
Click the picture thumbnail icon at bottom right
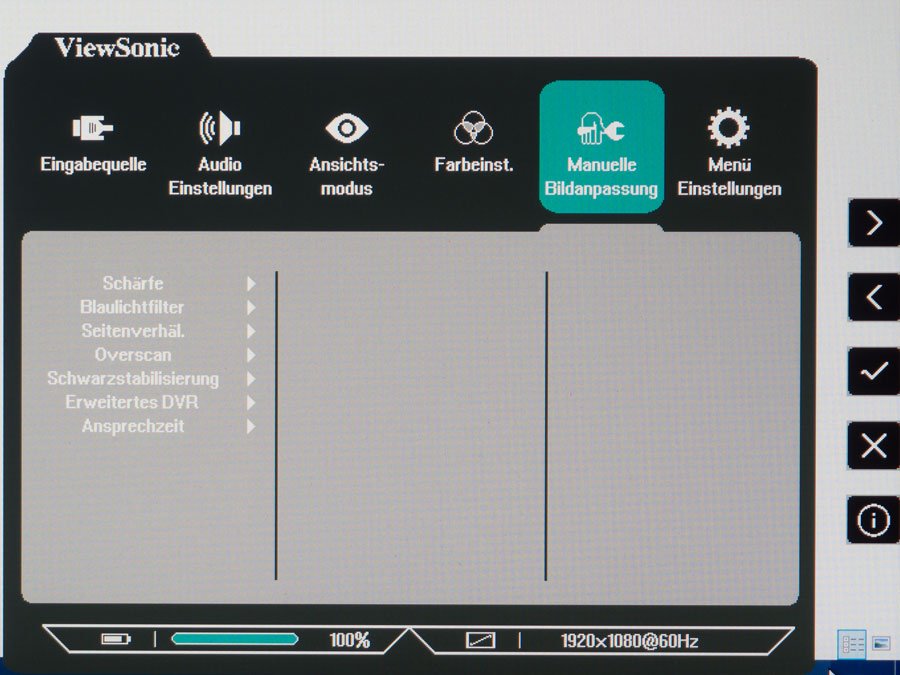point(881,643)
